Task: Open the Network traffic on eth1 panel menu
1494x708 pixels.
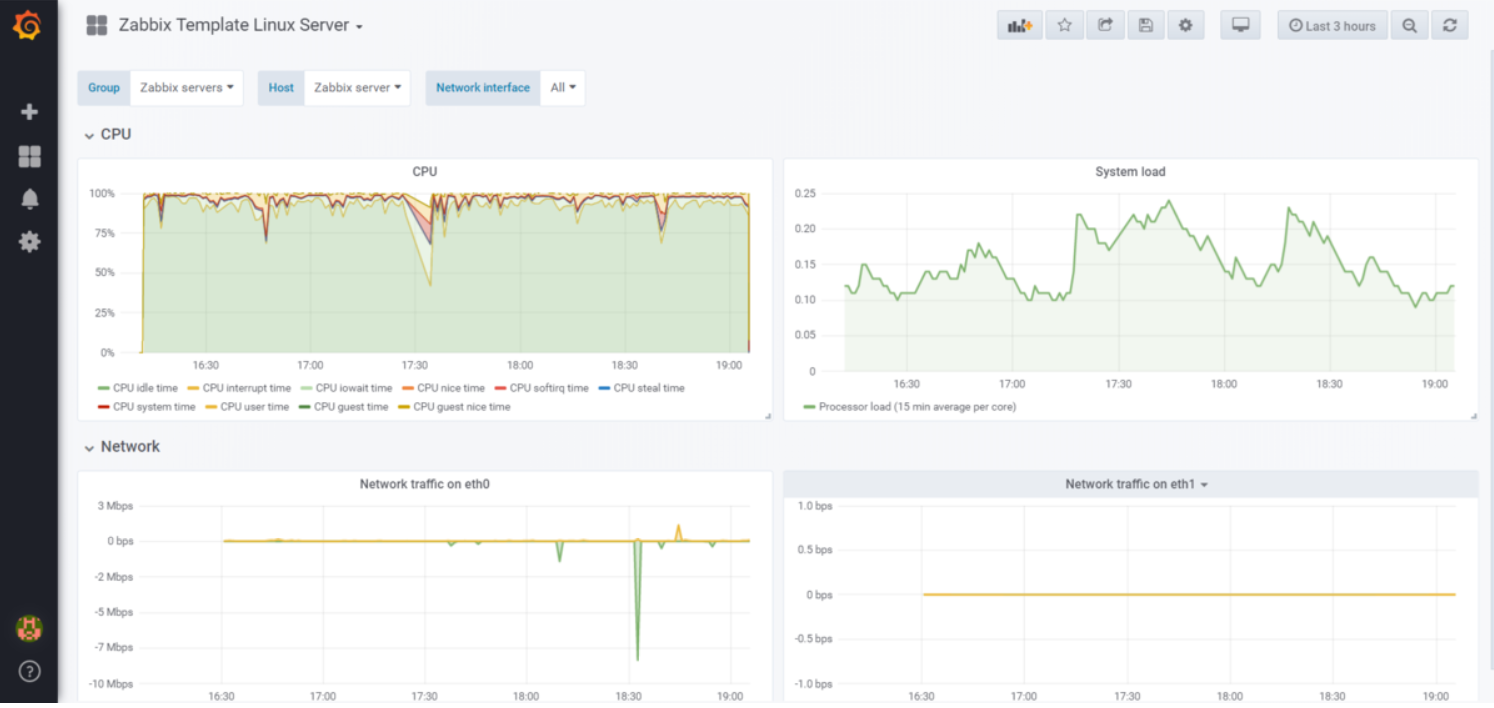Action: [x=1136, y=484]
